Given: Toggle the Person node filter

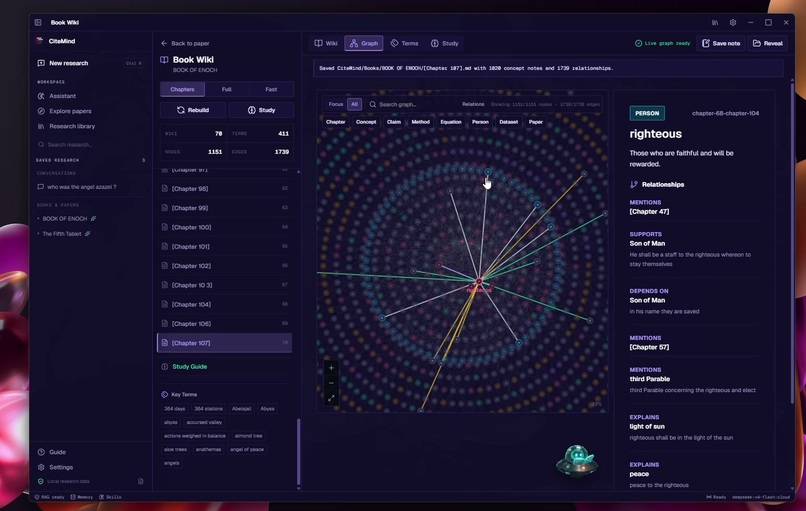Looking at the screenshot, I should 480,122.
